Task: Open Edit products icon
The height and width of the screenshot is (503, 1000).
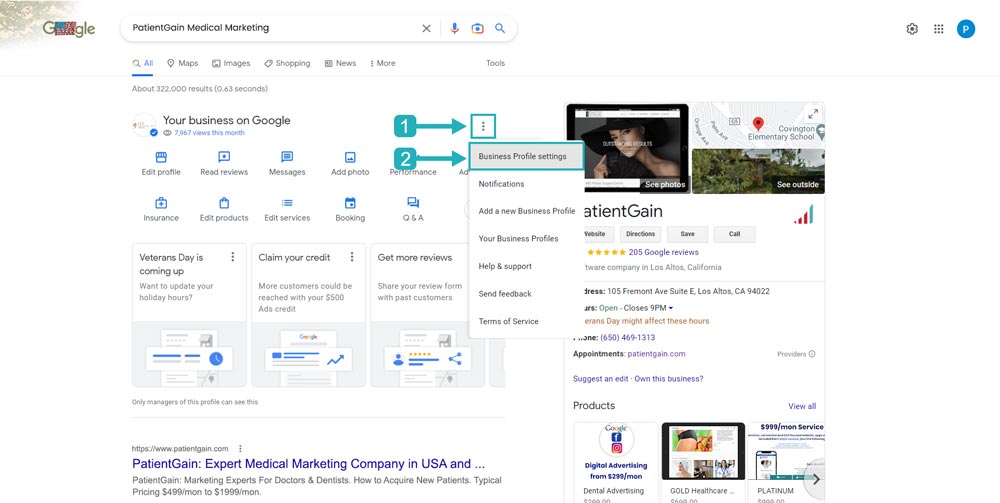Action: coord(224,203)
